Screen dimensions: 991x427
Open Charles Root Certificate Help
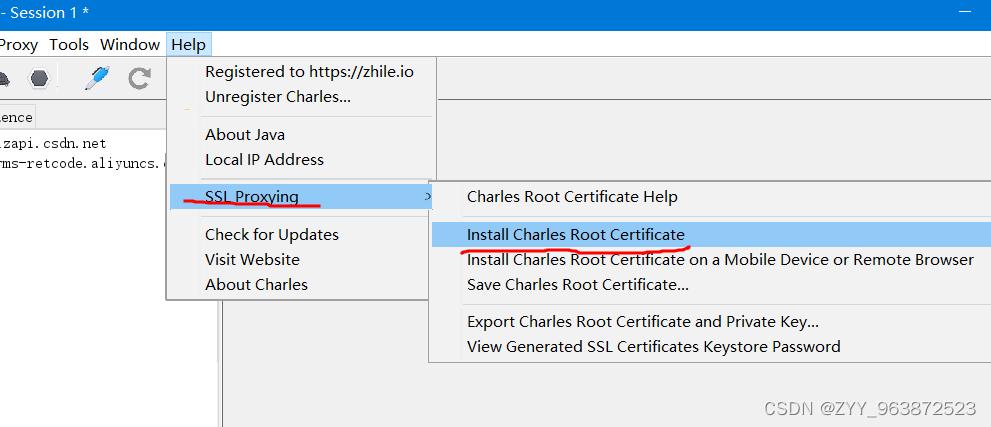pyautogui.click(x=572, y=197)
